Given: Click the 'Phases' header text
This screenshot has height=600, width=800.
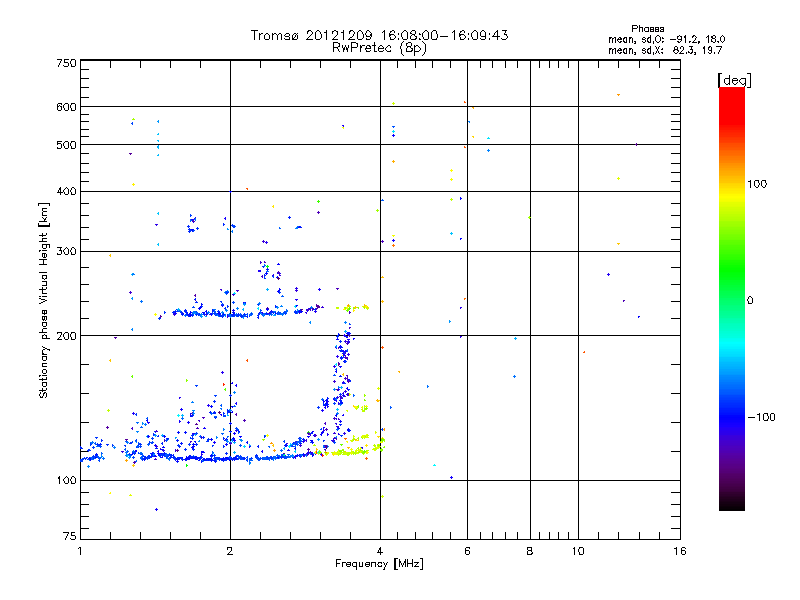Looking at the screenshot, I should click(x=647, y=29).
